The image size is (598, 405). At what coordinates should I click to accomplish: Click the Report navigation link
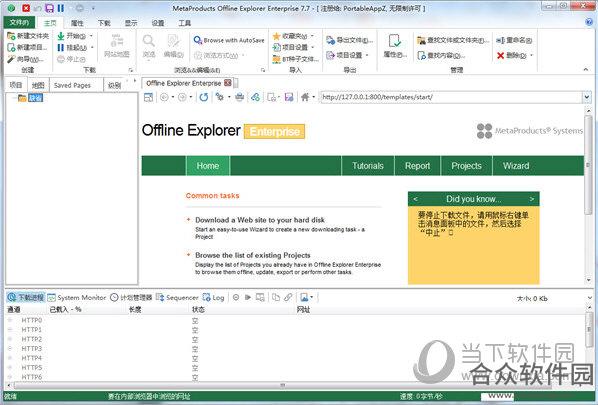(418, 166)
